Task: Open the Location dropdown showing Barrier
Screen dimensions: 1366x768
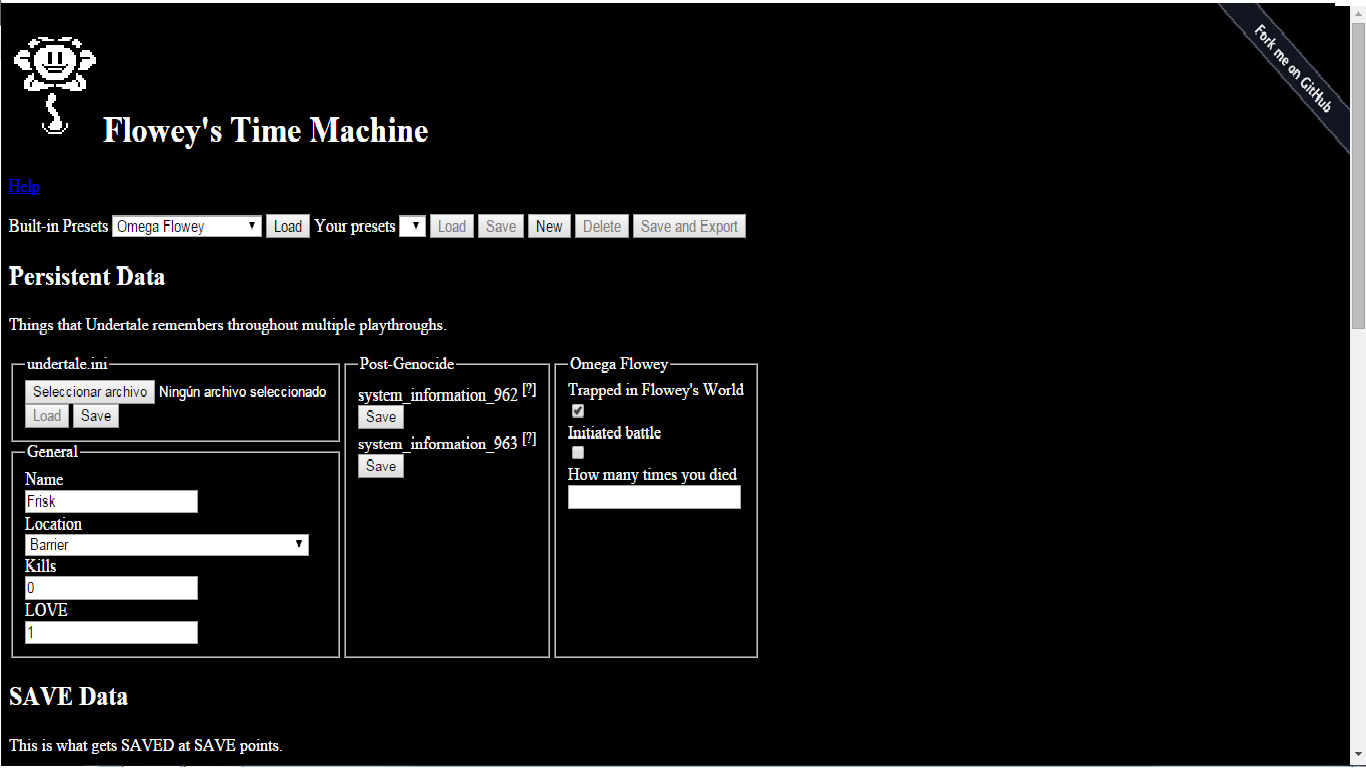Action: click(166, 545)
